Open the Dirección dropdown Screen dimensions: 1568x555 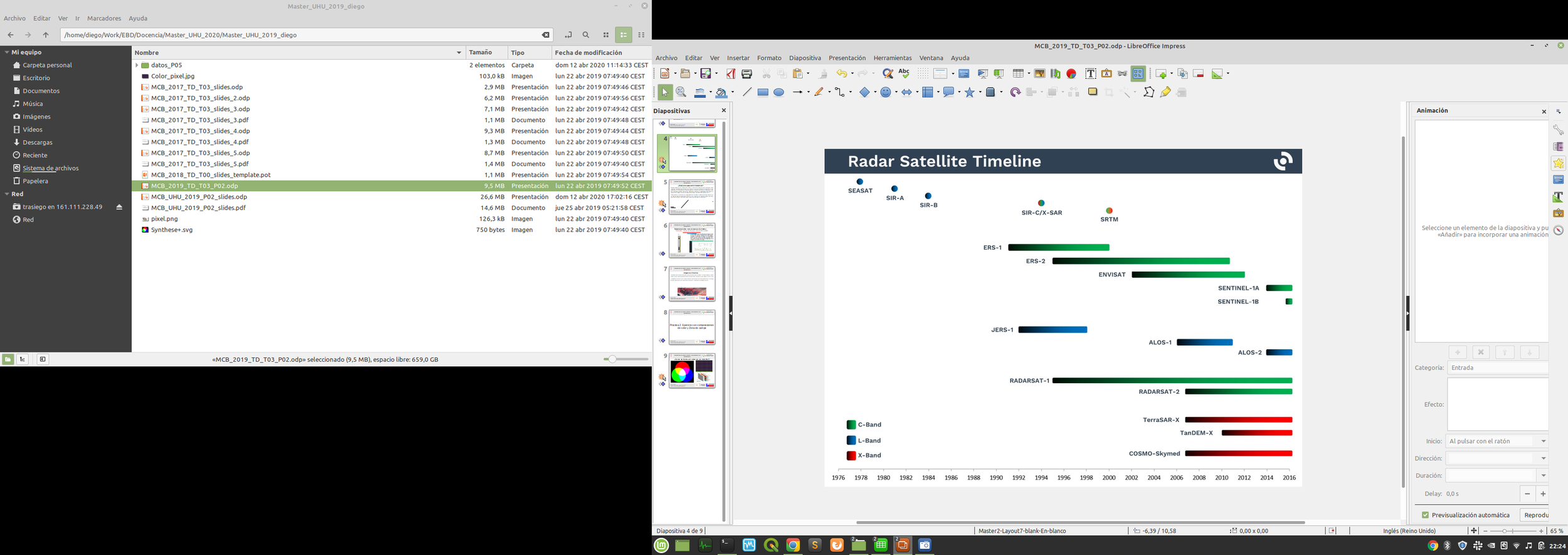click(x=1496, y=458)
